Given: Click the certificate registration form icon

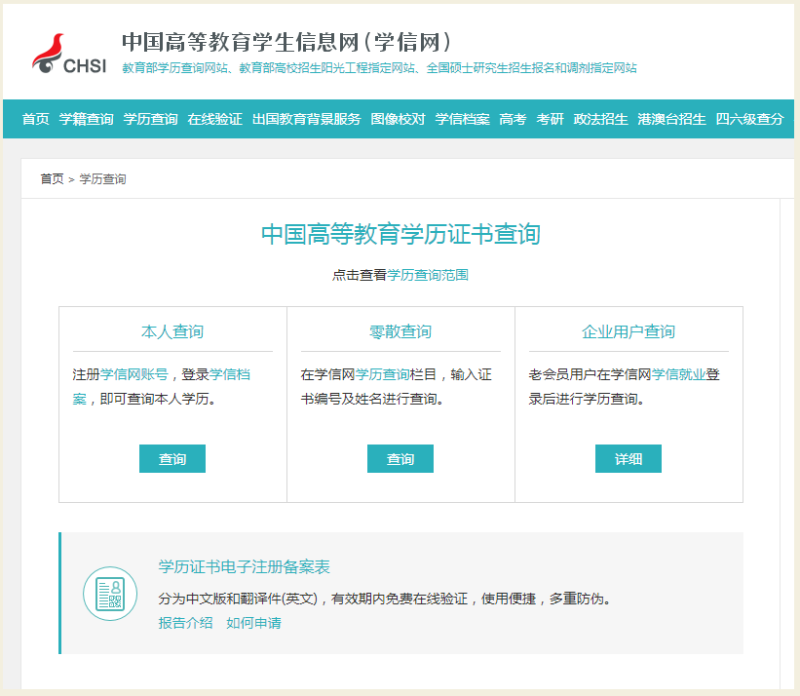Looking at the screenshot, I should (109, 593).
